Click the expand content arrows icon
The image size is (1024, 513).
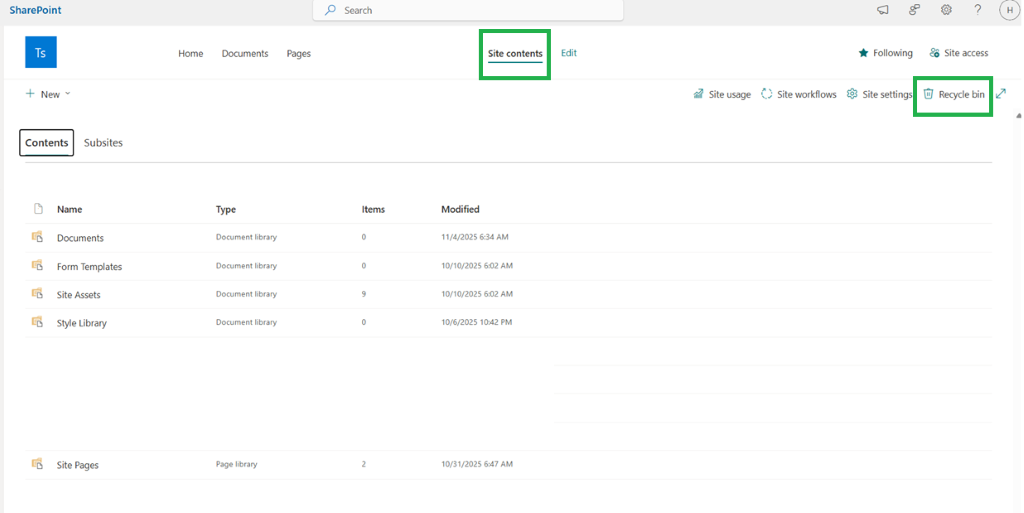pos(1001,94)
